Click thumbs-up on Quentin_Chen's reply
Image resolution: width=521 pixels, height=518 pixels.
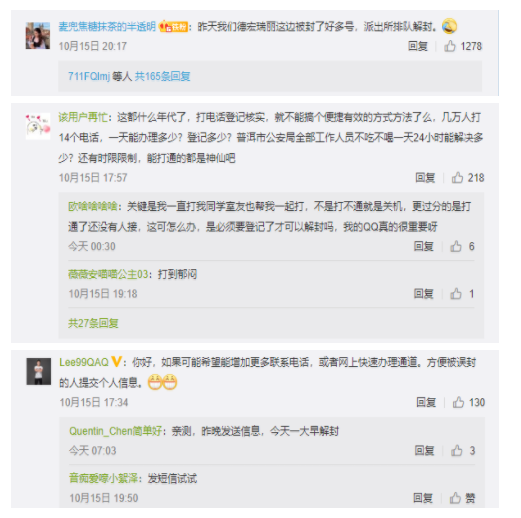(x=456, y=451)
